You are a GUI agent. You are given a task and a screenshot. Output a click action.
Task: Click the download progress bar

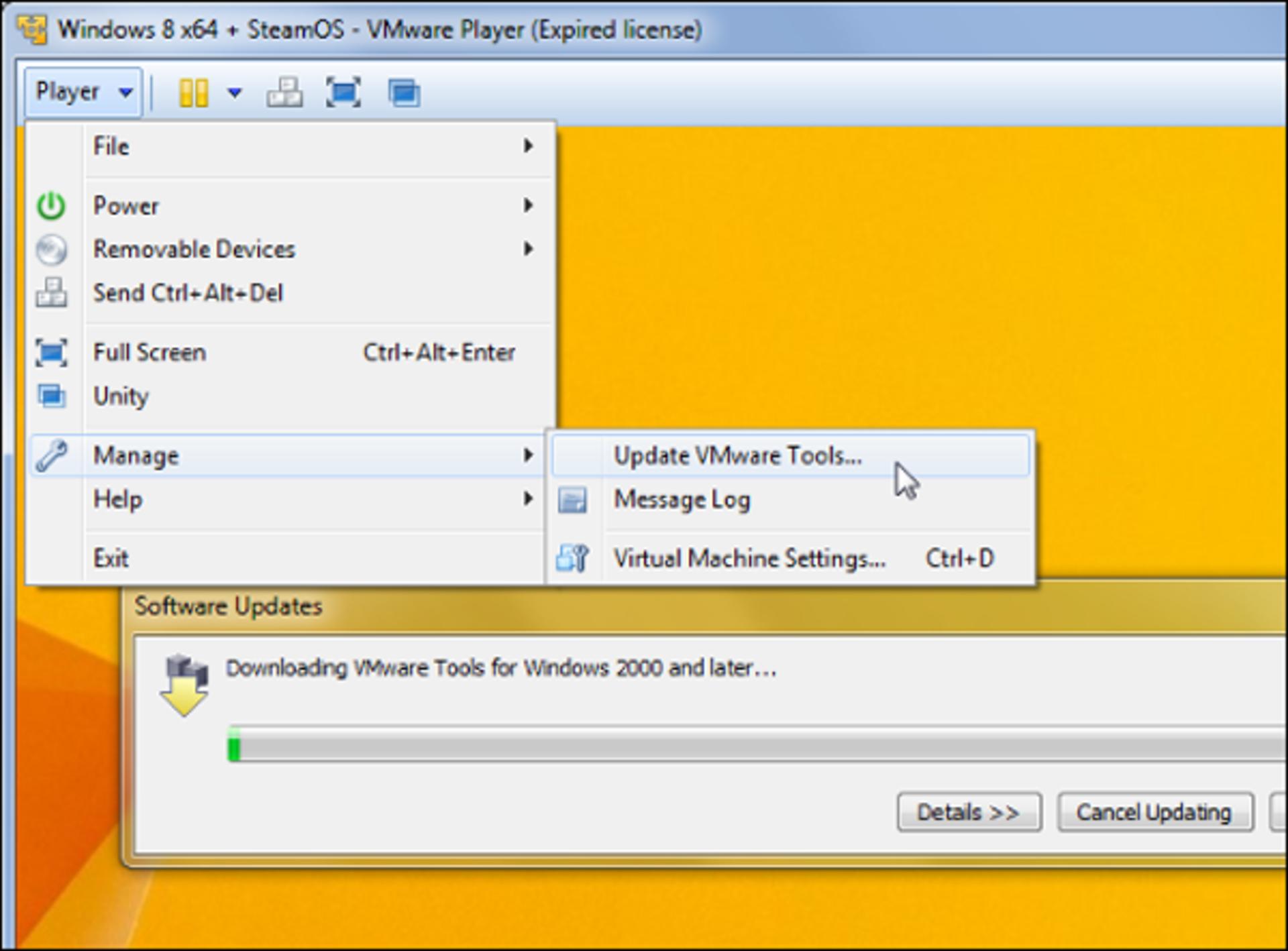click(x=757, y=744)
